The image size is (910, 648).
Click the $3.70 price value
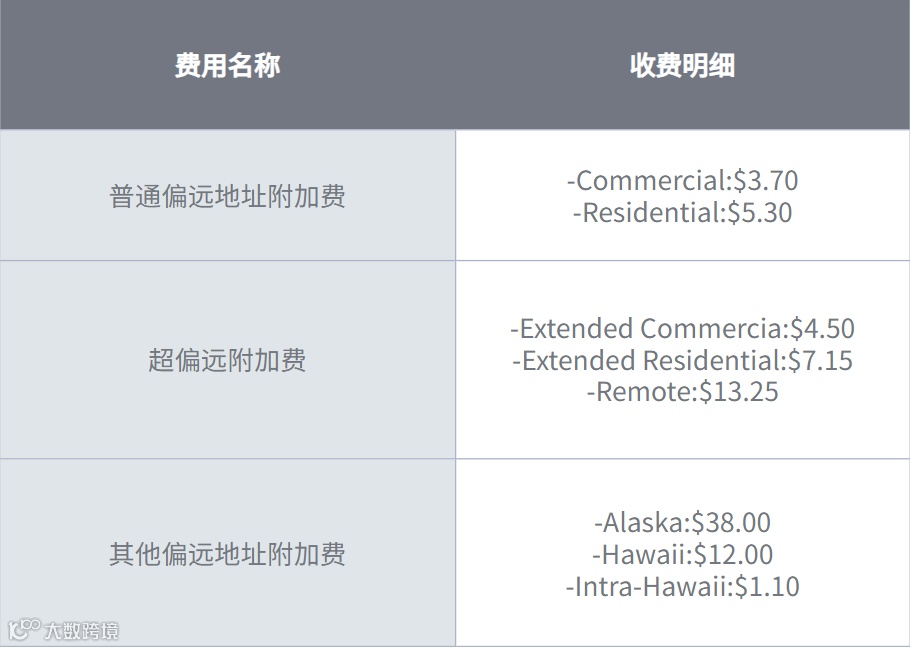click(x=766, y=180)
